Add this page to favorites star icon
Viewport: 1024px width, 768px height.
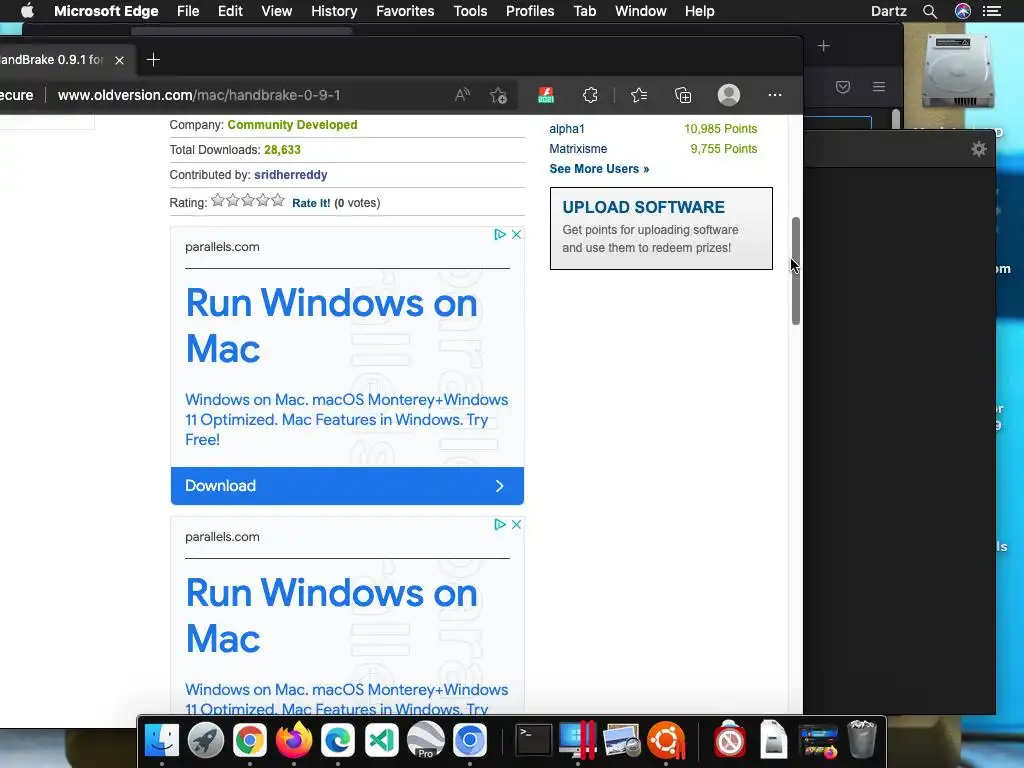tap(499, 95)
